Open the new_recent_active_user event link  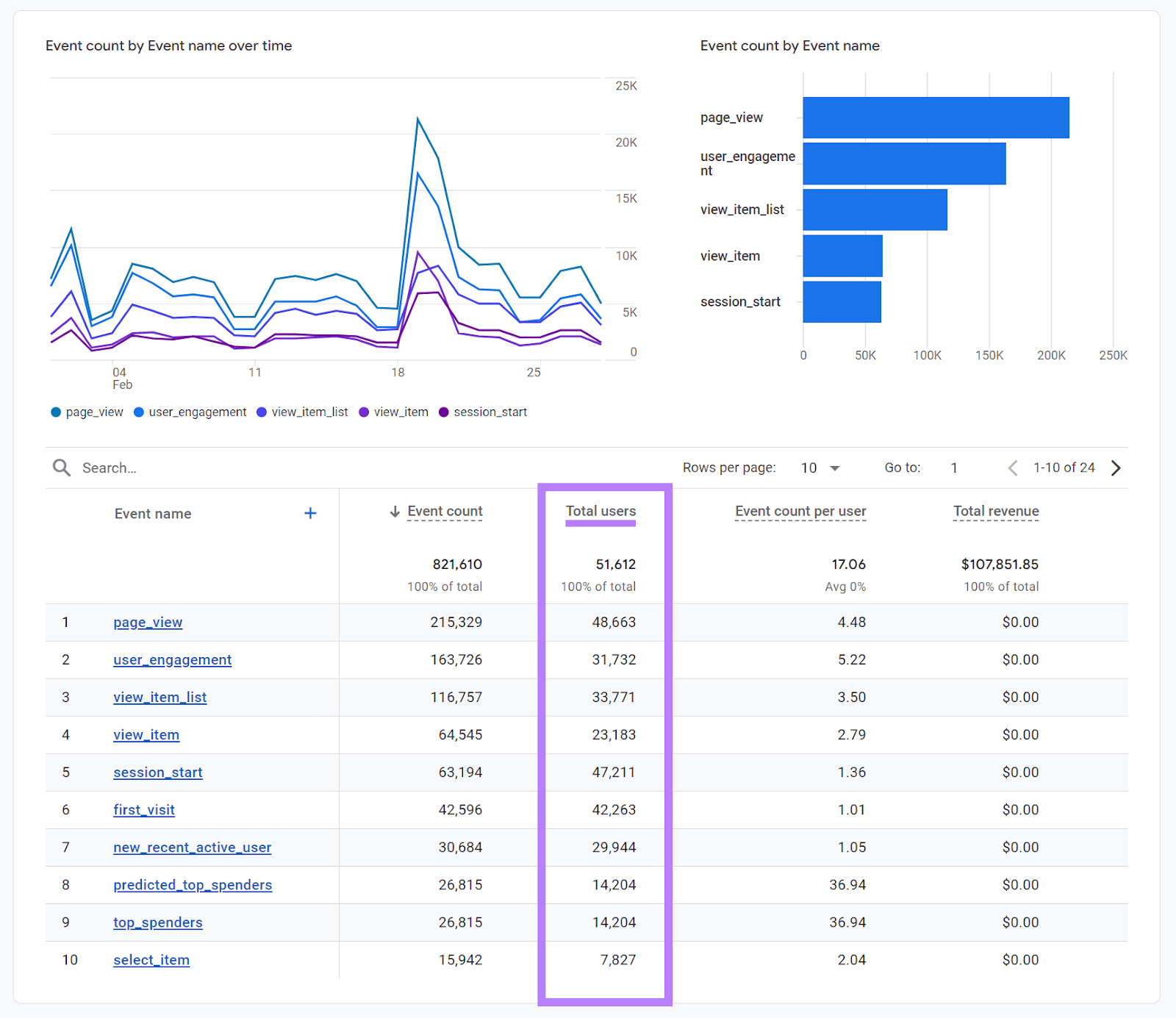coord(192,847)
